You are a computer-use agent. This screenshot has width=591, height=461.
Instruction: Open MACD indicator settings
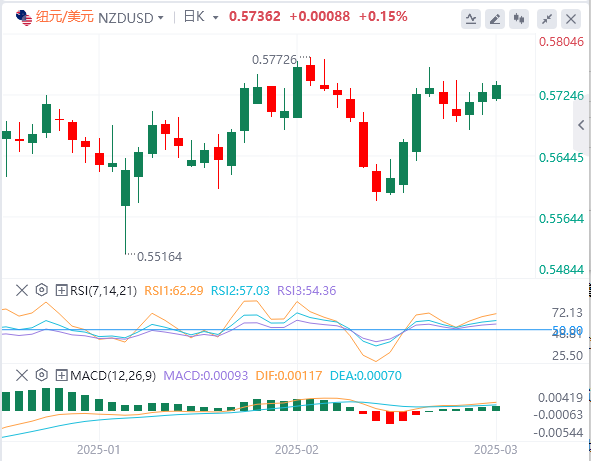(x=42, y=375)
